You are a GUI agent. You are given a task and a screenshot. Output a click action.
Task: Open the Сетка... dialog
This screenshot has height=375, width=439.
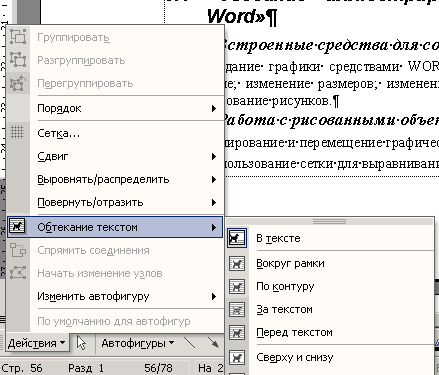click(115, 133)
